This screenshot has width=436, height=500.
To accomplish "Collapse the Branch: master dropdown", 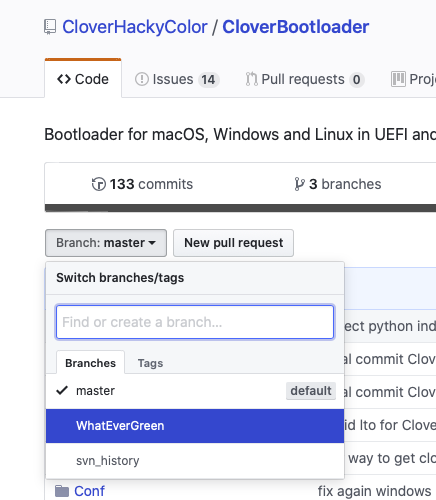I will 106,243.
